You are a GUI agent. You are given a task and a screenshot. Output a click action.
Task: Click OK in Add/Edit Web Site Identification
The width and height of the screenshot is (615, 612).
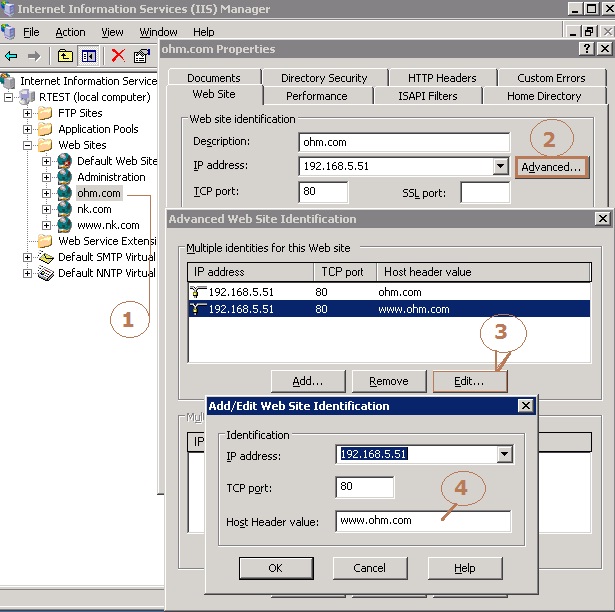(x=276, y=568)
